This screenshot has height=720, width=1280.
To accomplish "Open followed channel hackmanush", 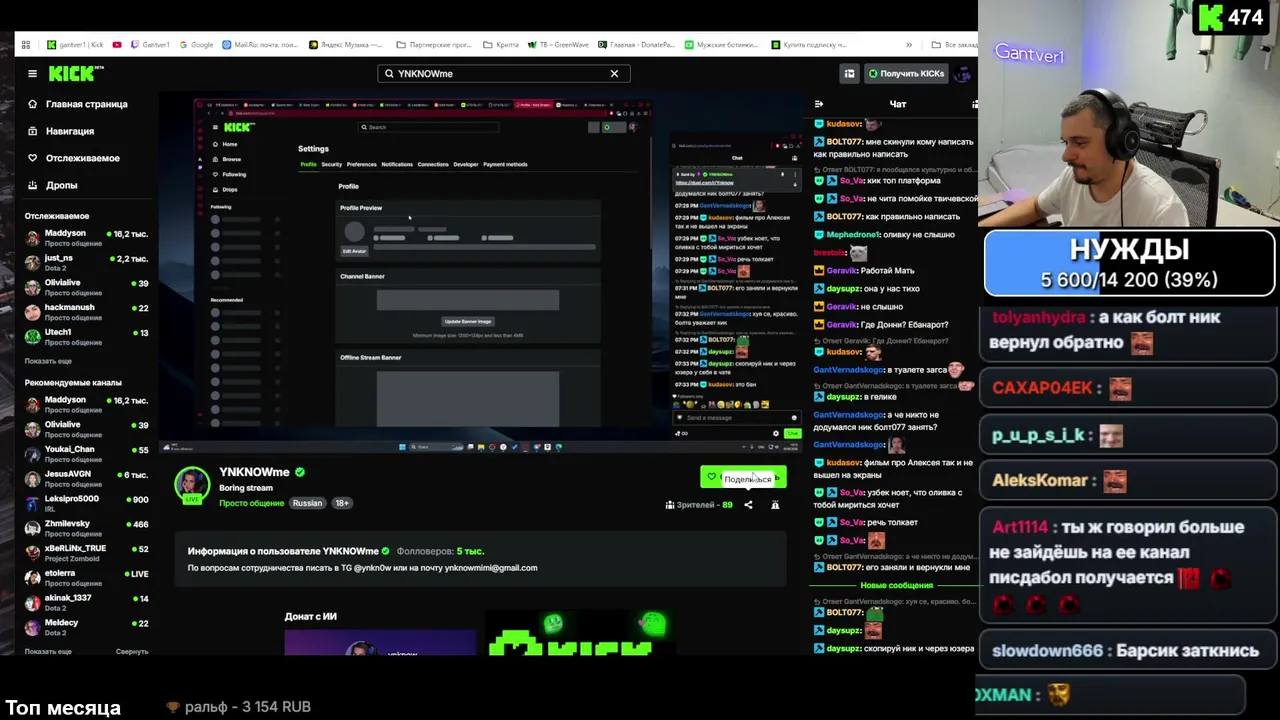I will click(87, 312).
